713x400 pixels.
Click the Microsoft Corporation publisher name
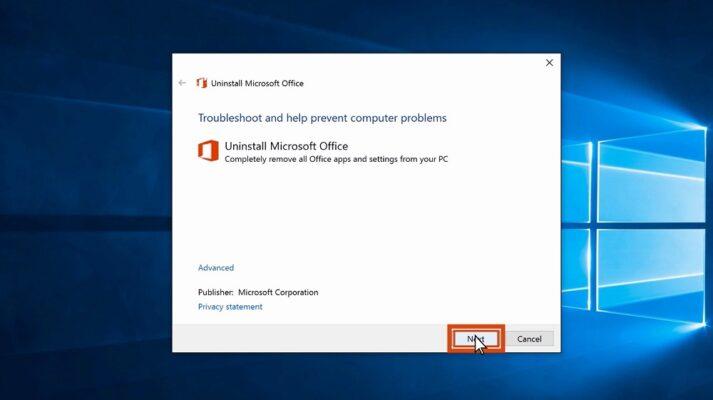(x=278, y=292)
